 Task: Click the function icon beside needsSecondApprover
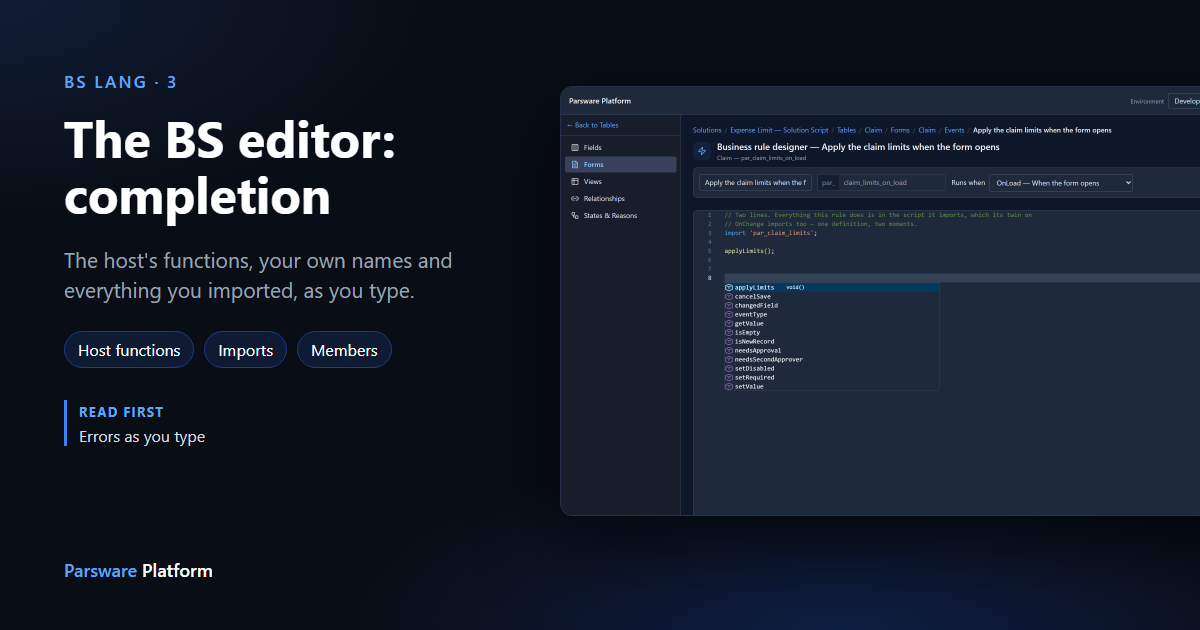[729, 360]
